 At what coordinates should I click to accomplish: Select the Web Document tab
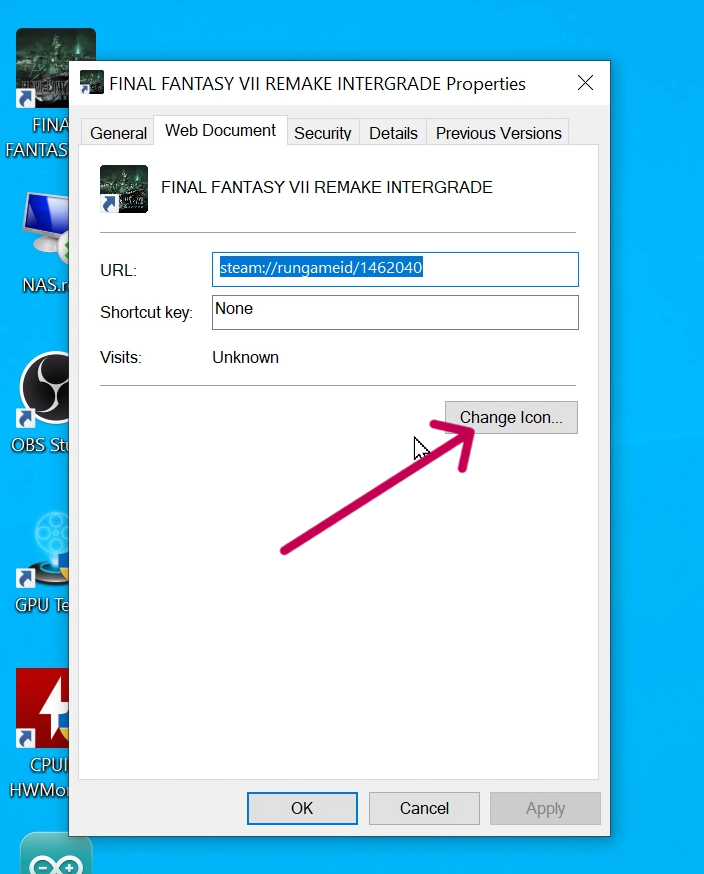pos(220,130)
